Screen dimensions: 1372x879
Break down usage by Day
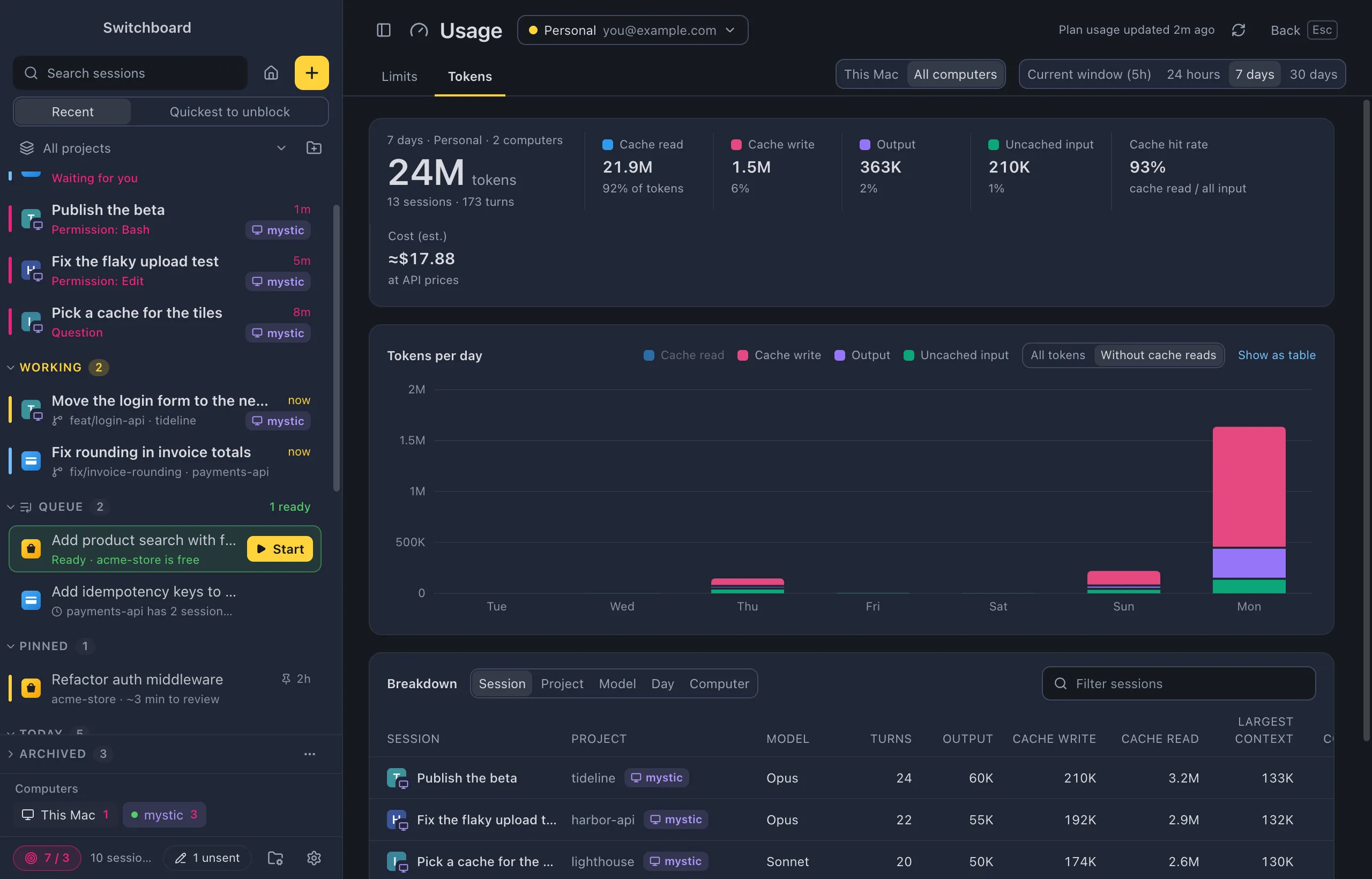click(662, 684)
